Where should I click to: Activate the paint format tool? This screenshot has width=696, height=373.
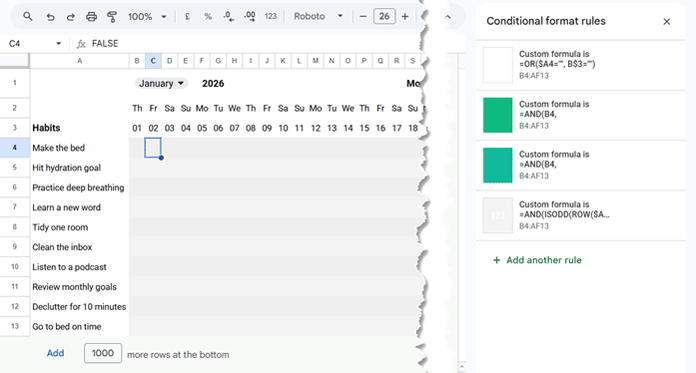click(112, 17)
